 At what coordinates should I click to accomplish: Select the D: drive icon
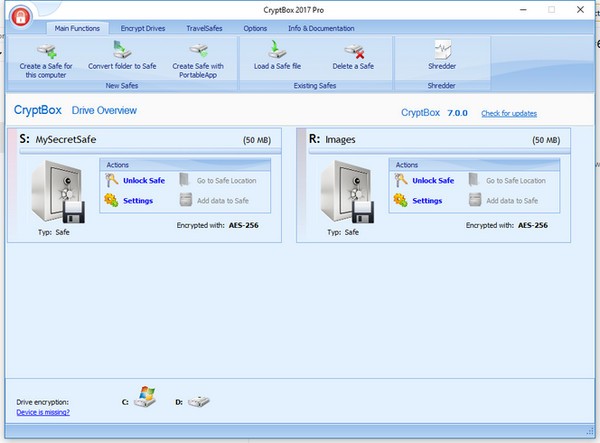(199, 401)
